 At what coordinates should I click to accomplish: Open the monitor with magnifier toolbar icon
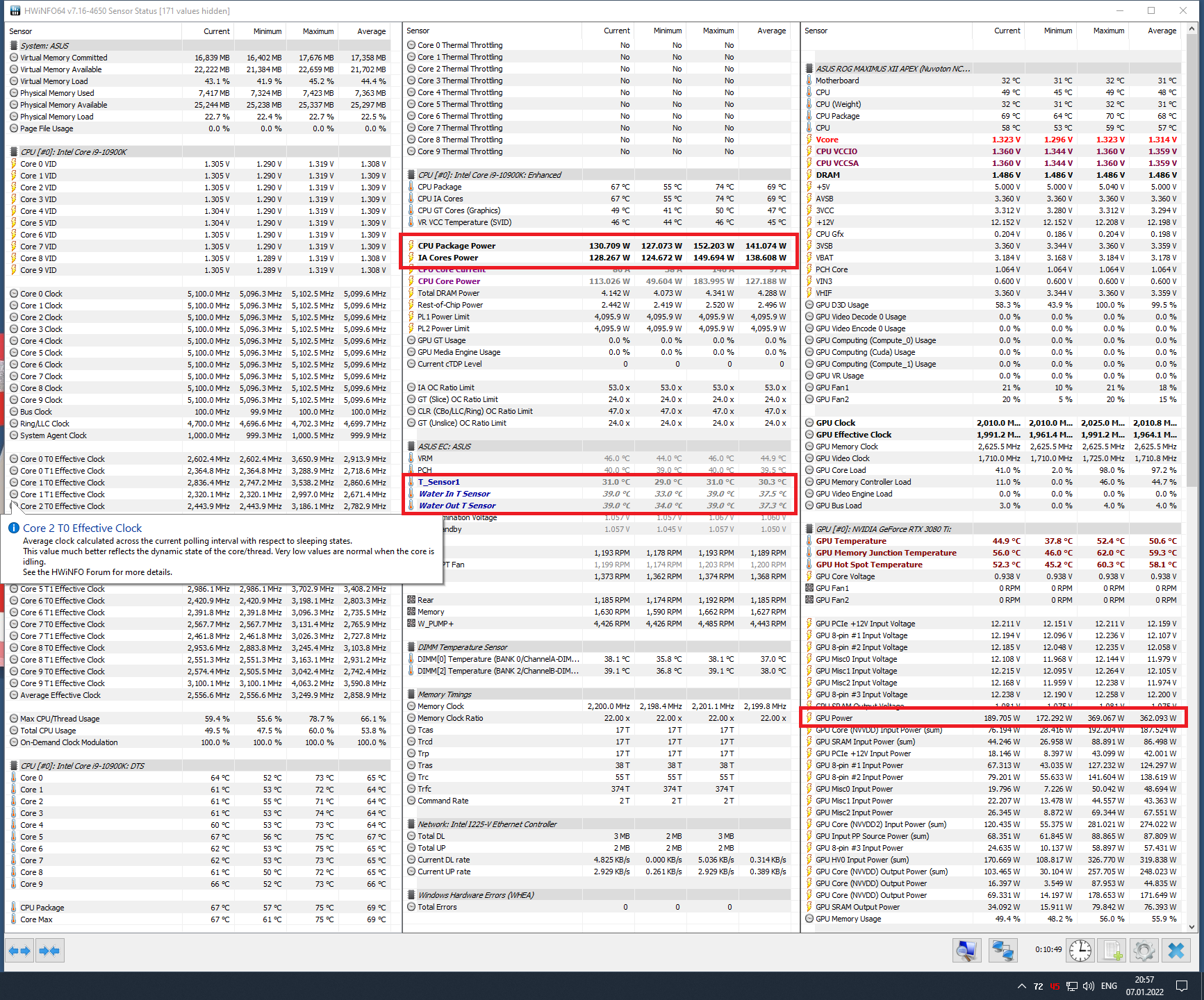[x=966, y=950]
